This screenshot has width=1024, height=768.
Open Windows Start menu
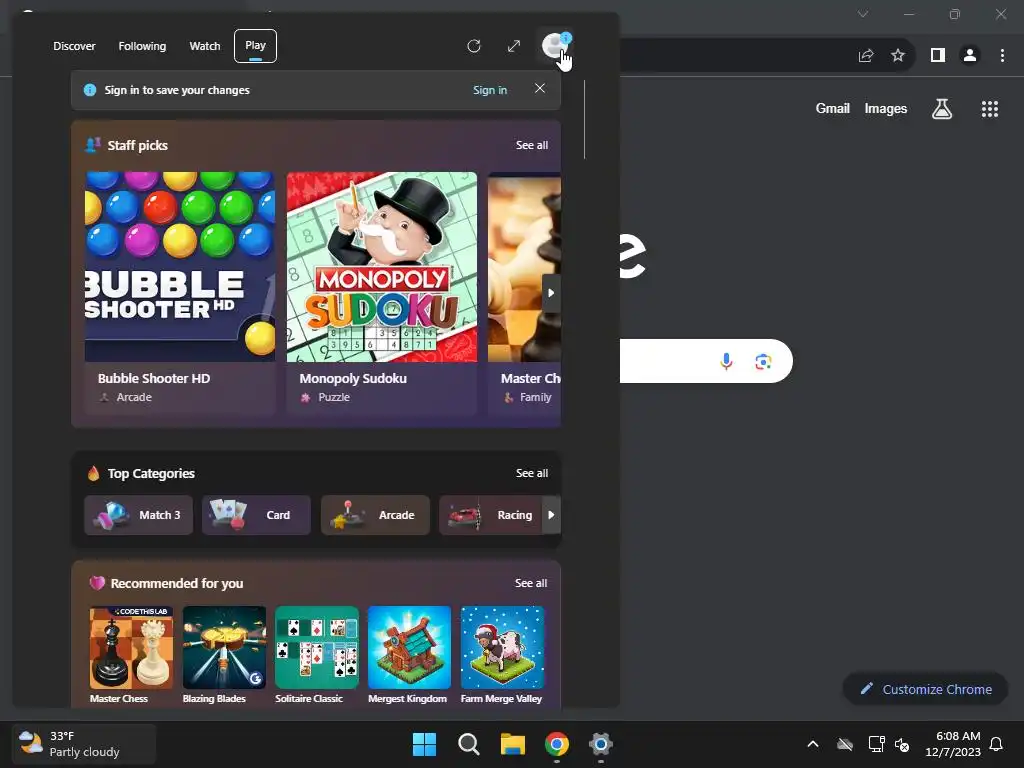(x=424, y=744)
